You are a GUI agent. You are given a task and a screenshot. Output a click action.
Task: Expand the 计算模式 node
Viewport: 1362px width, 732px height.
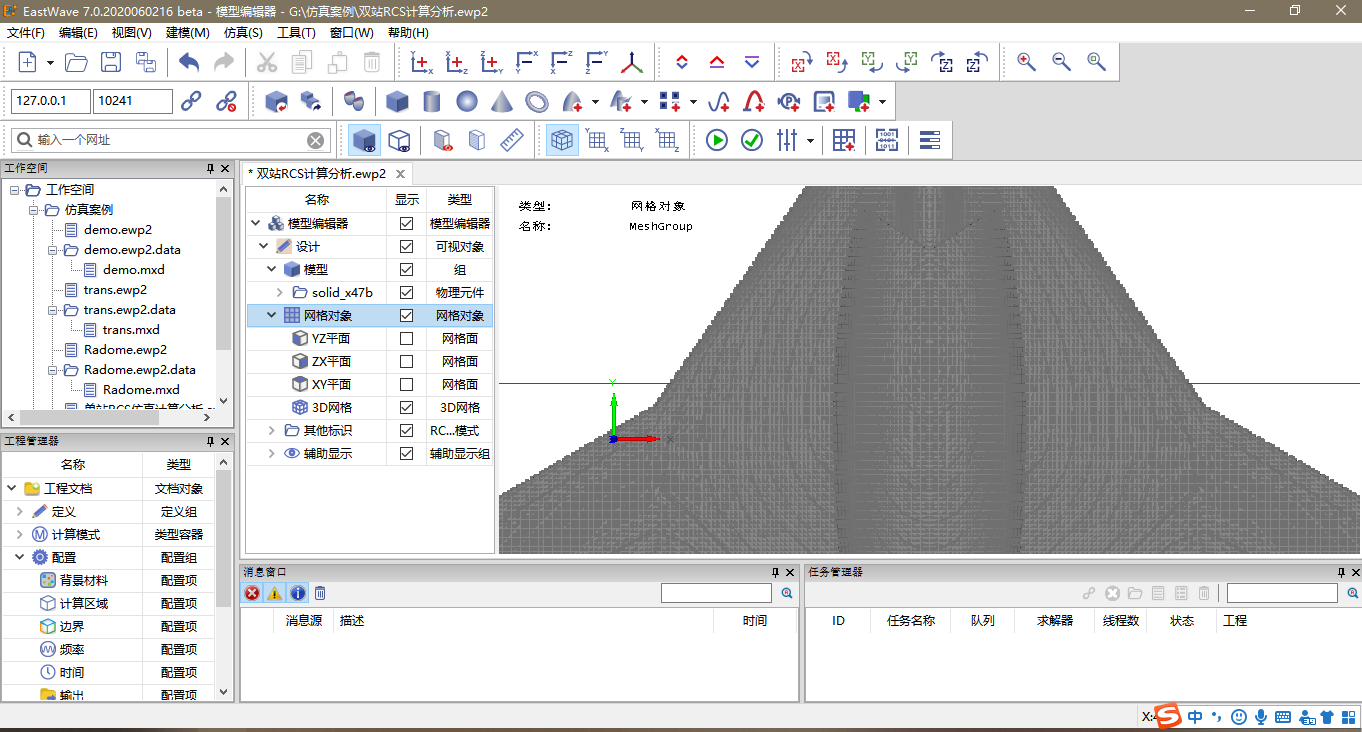pos(19,534)
